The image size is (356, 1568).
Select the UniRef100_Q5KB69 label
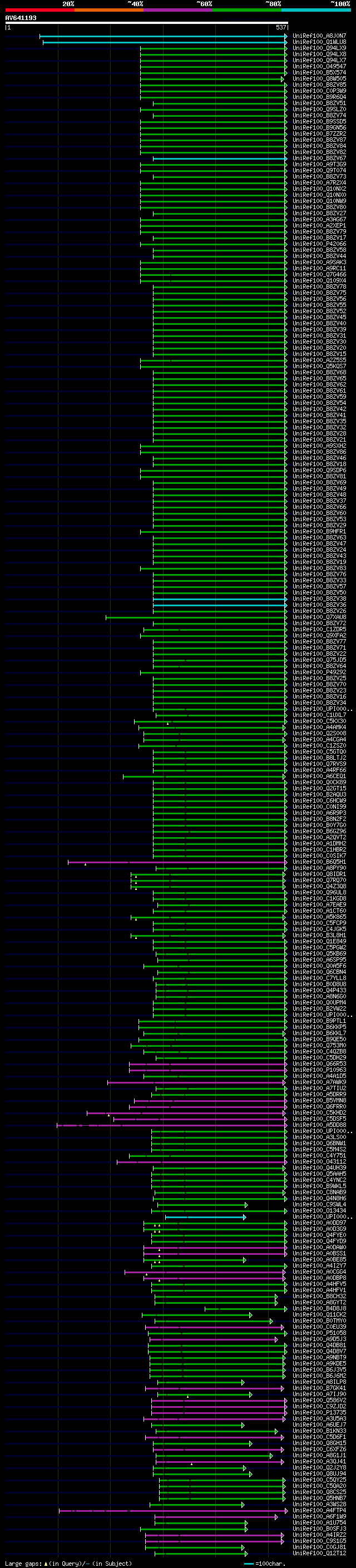pyautogui.click(x=319, y=953)
